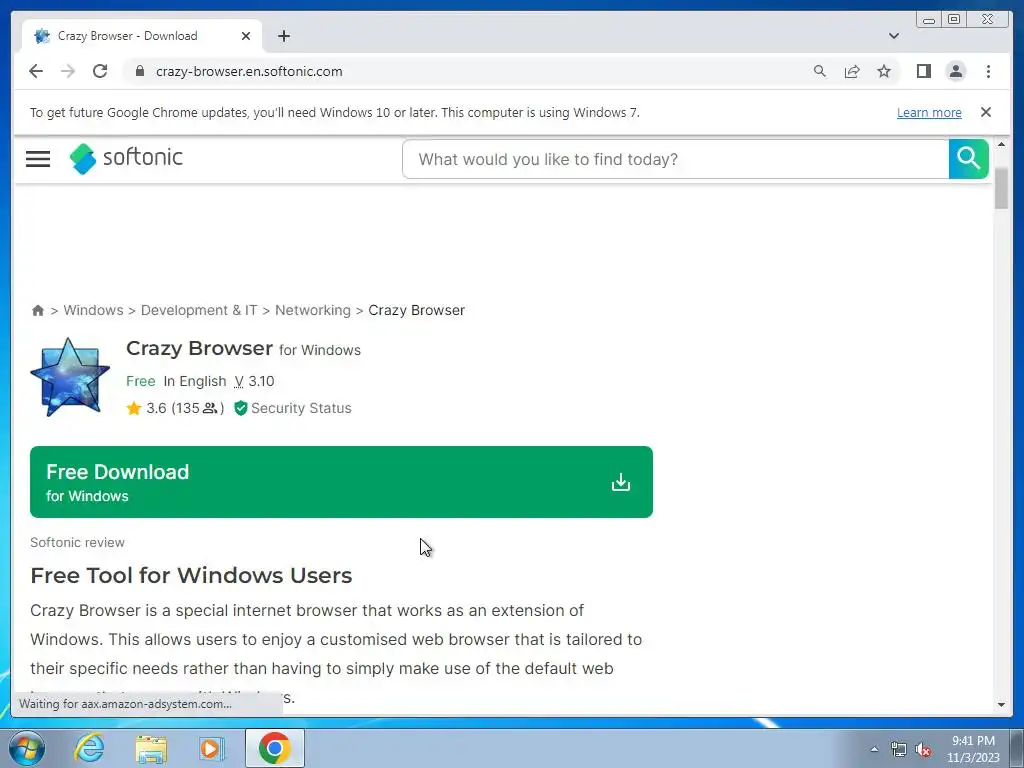Click the Free Download for Windows button

click(x=342, y=482)
